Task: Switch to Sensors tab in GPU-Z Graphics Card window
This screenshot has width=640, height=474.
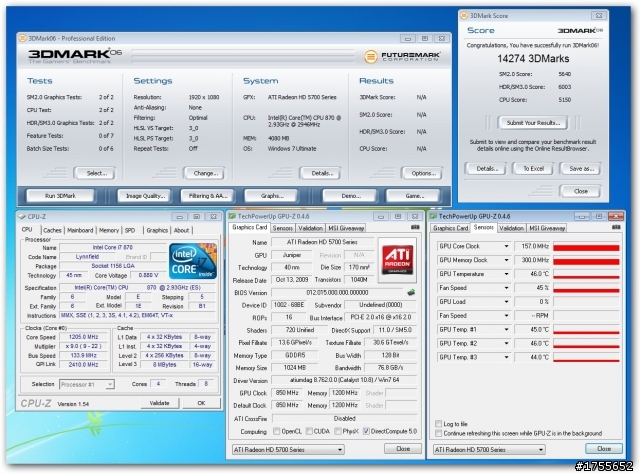Action: point(282,228)
